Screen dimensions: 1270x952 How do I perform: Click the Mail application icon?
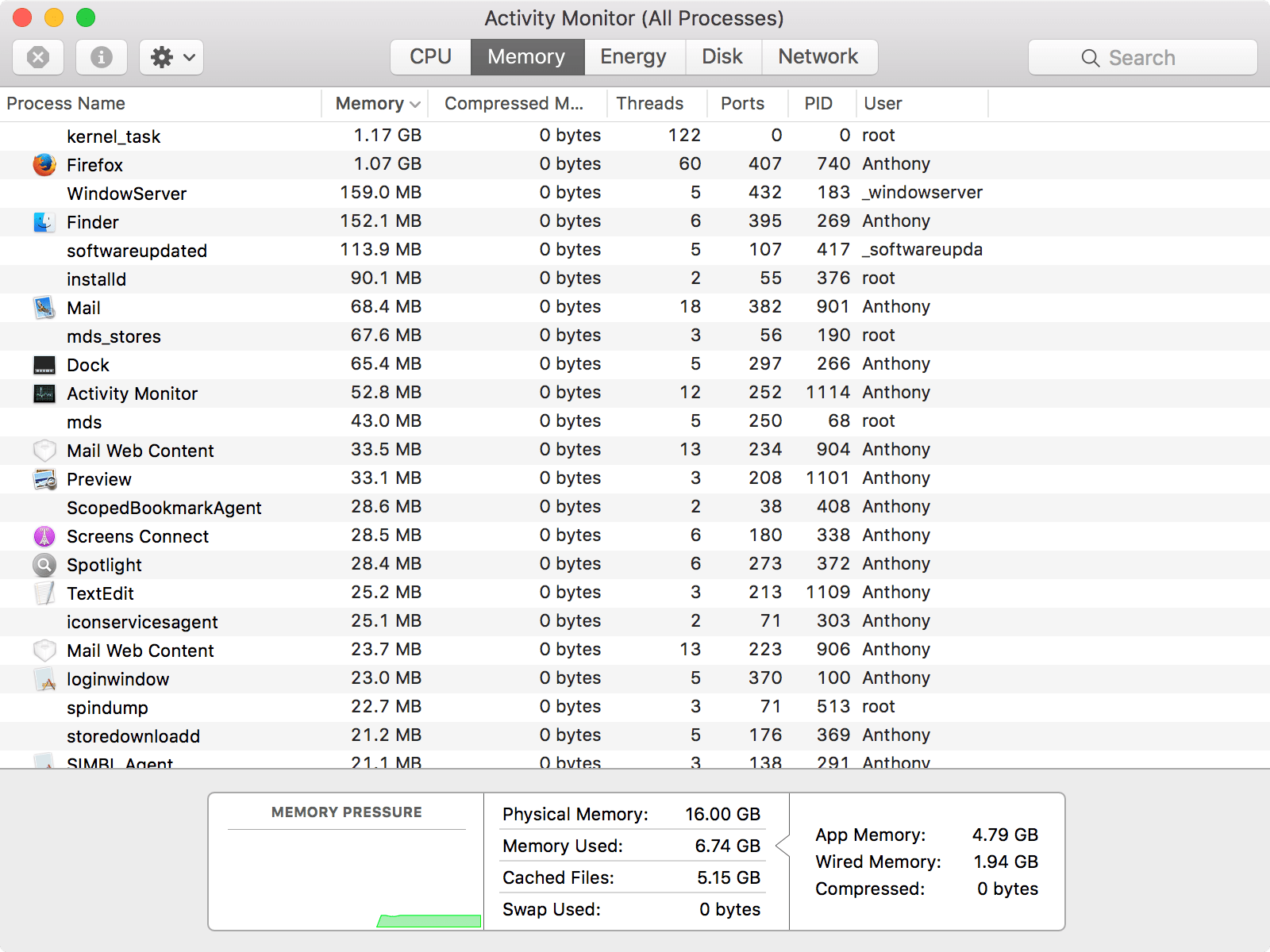coord(44,307)
